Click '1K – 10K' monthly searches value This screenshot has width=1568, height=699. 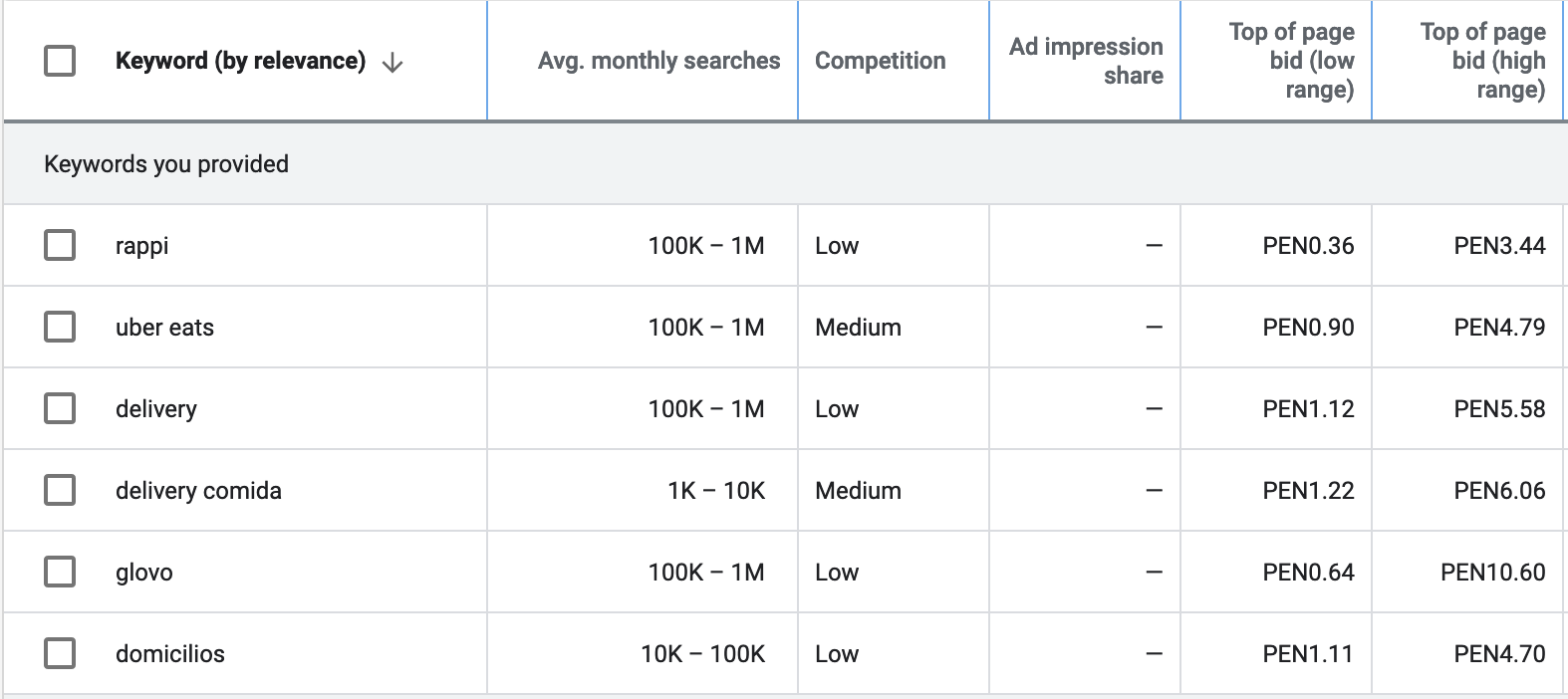tap(716, 491)
